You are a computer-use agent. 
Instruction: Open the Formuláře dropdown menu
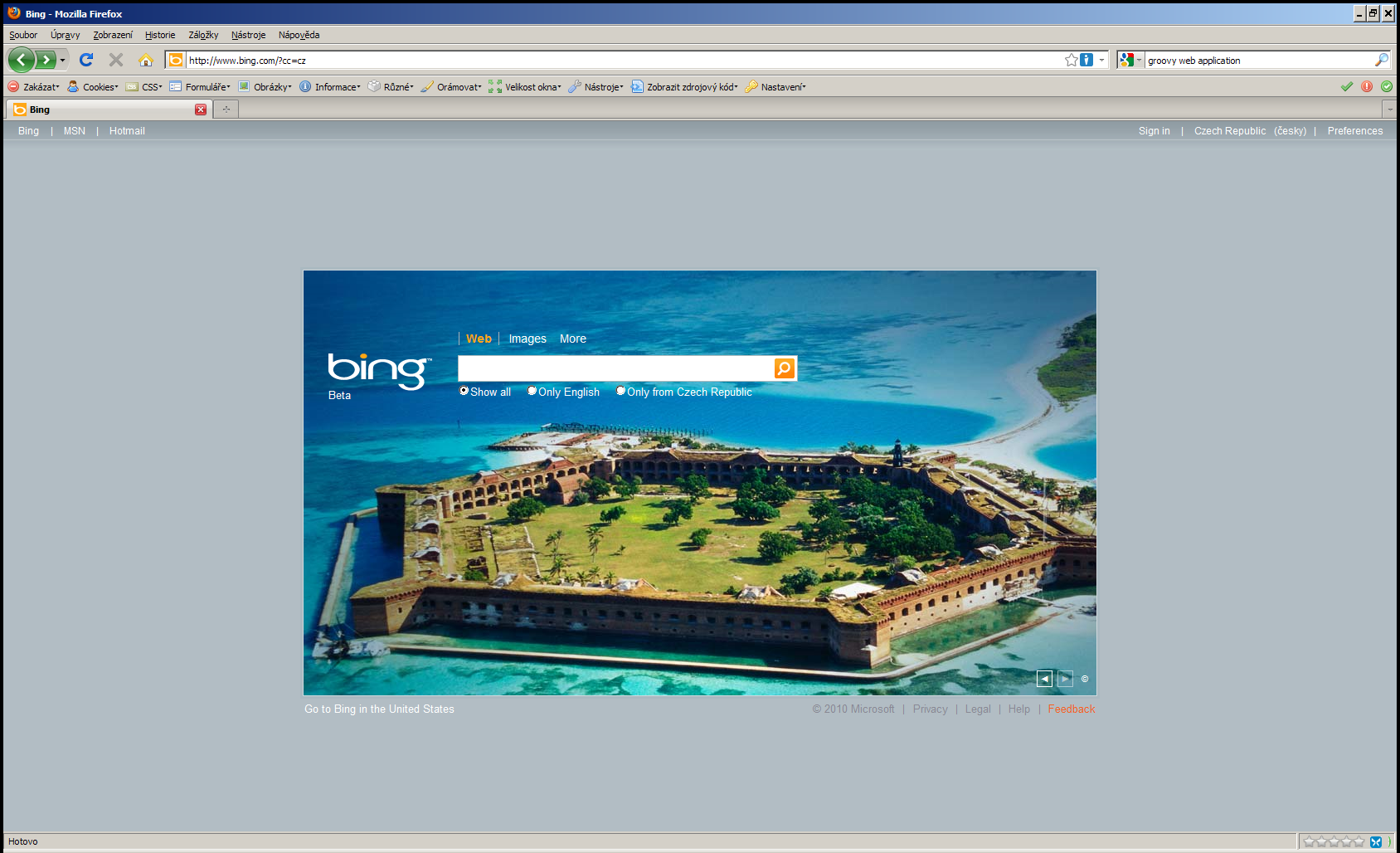[x=200, y=86]
